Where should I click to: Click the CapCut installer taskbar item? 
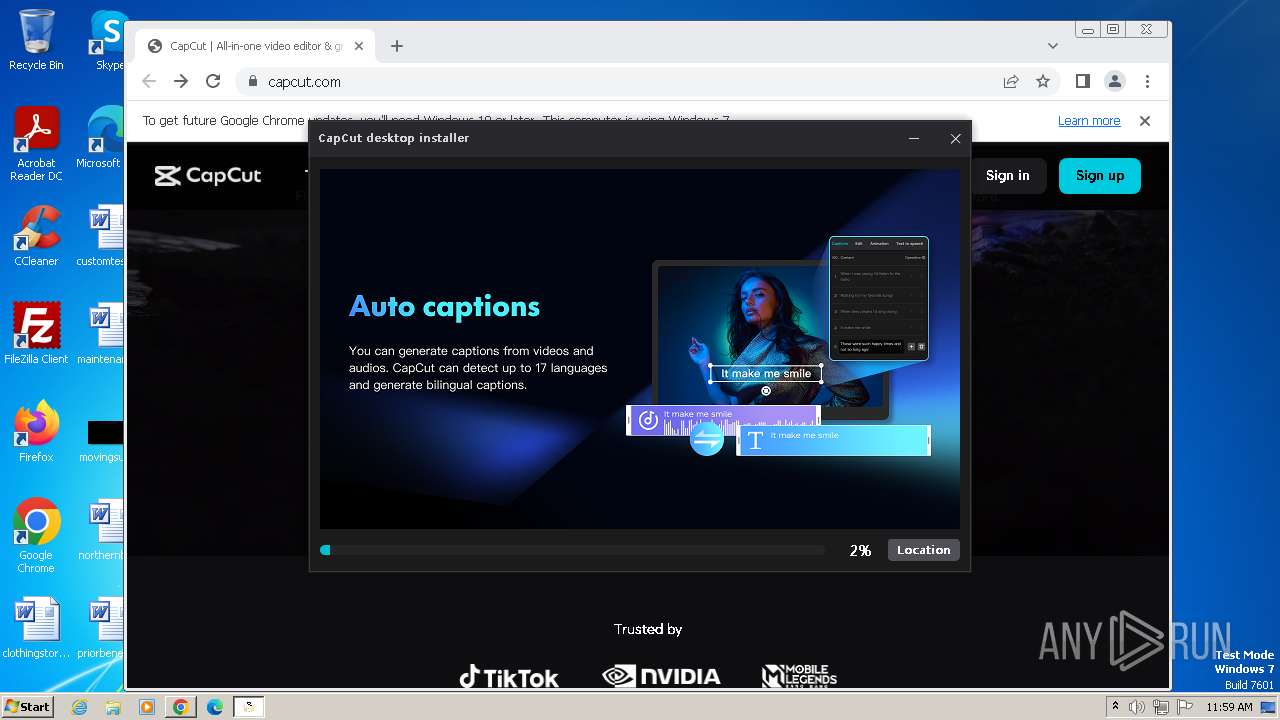(x=249, y=707)
